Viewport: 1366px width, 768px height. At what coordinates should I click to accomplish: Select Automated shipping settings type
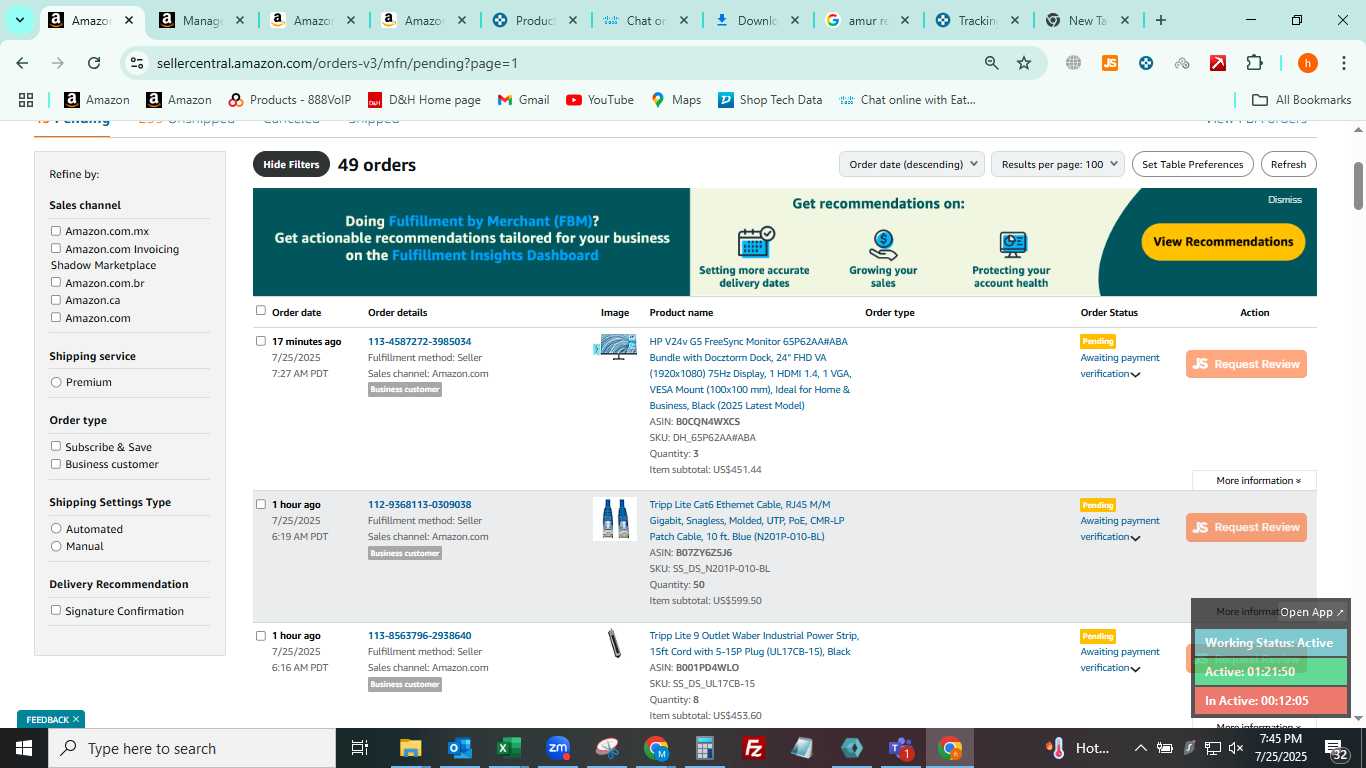pos(56,528)
